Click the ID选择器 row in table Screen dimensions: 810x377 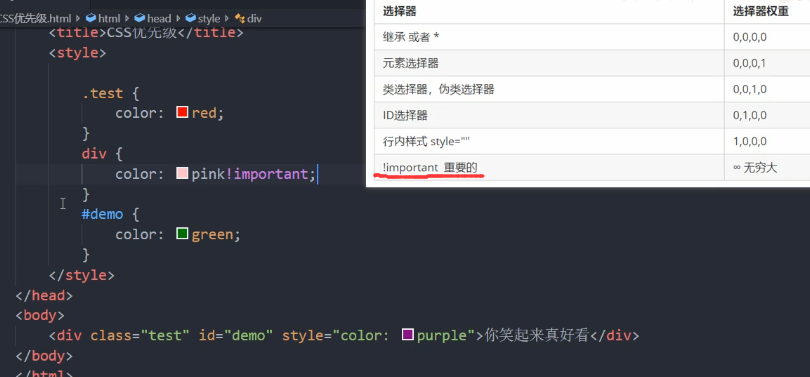pyautogui.click(x=591, y=115)
